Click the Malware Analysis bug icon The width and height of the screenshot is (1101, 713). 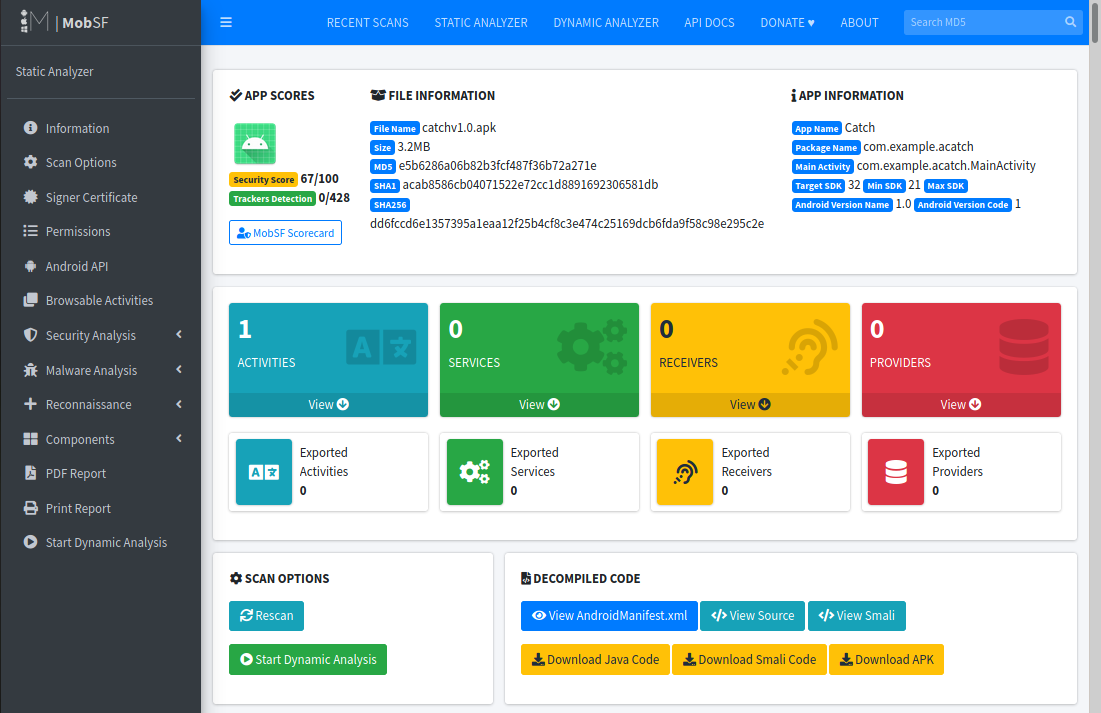pos(30,370)
